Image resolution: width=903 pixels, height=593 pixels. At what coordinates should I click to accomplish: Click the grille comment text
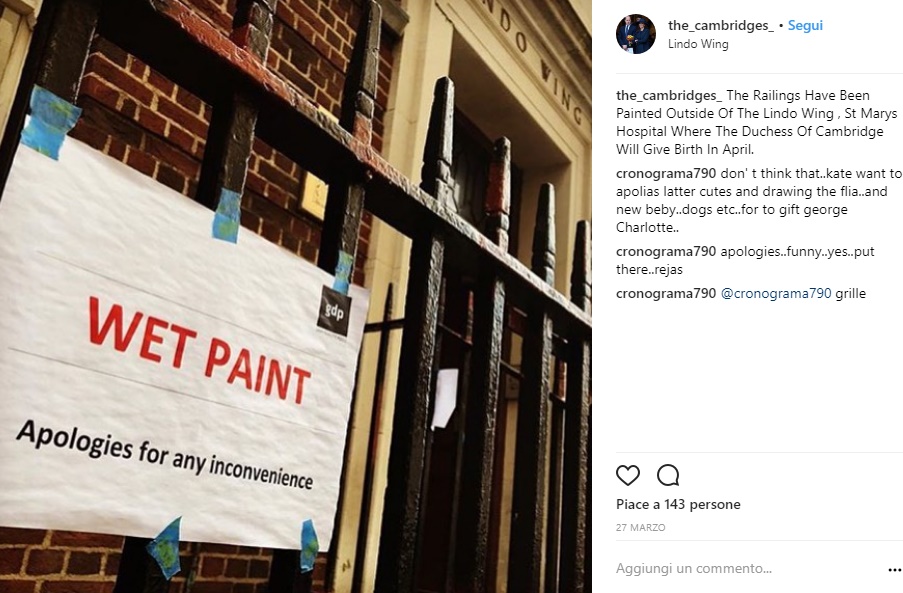click(x=851, y=294)
